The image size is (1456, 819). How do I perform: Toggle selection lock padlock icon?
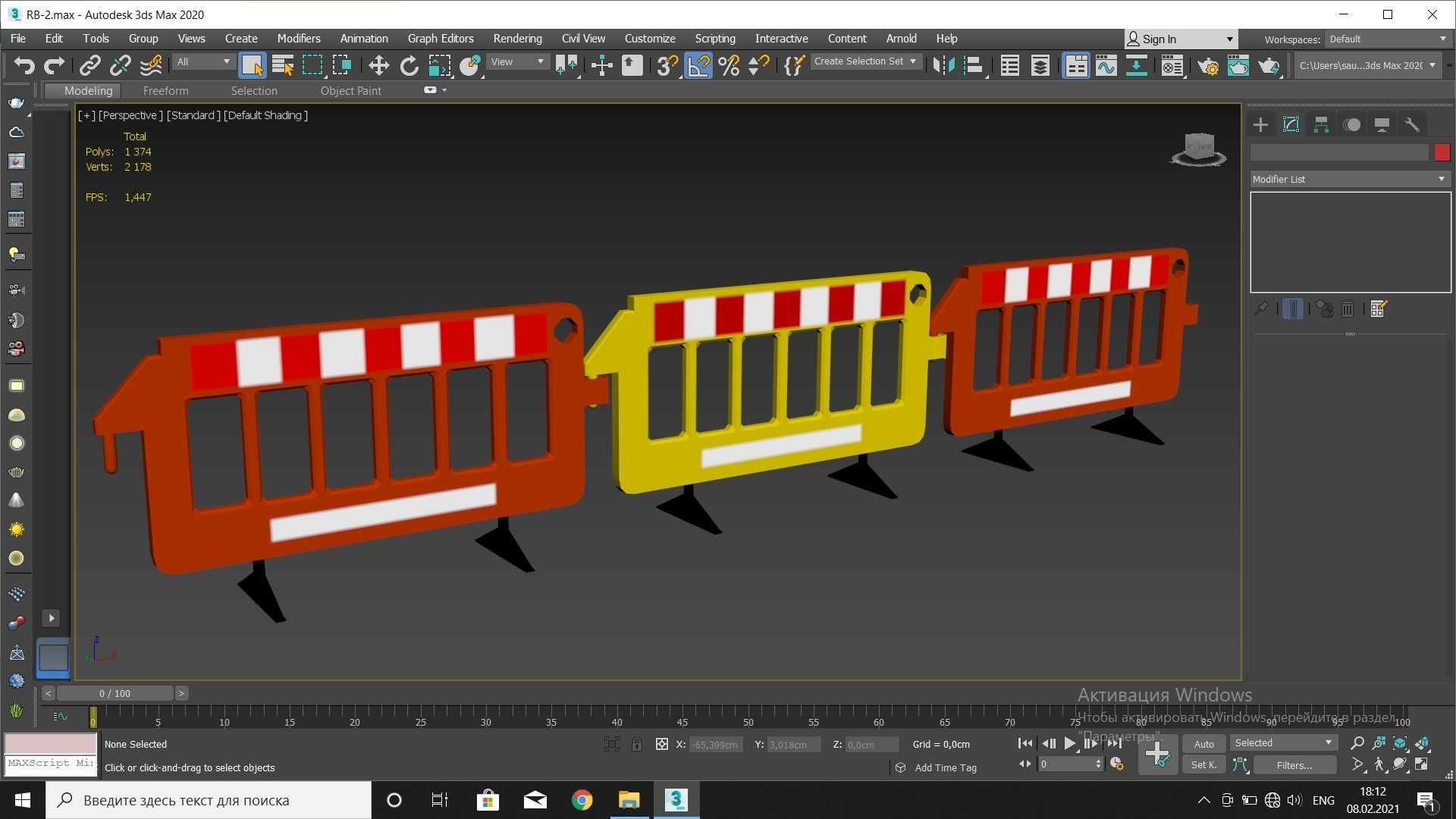(637, 744)
